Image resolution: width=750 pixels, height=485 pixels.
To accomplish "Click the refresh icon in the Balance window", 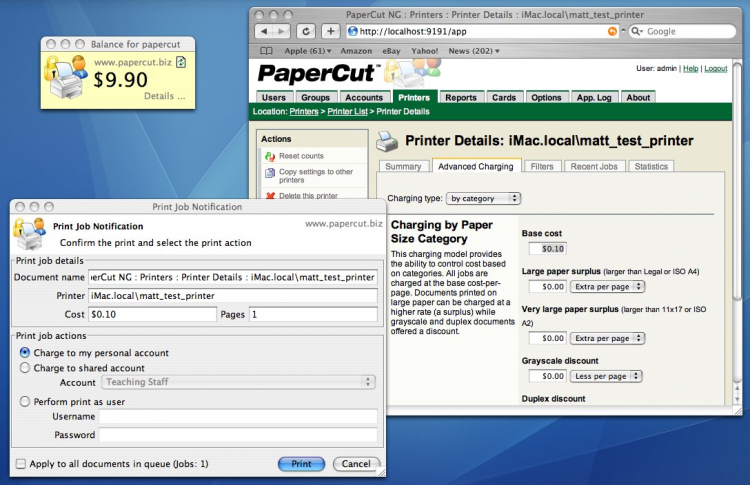I will tap(181, 62).
